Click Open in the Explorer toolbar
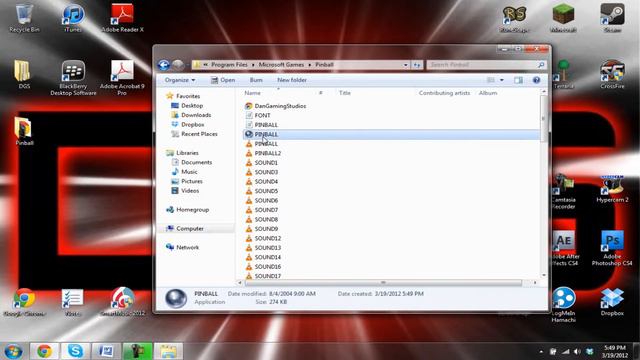 point(223,80)
